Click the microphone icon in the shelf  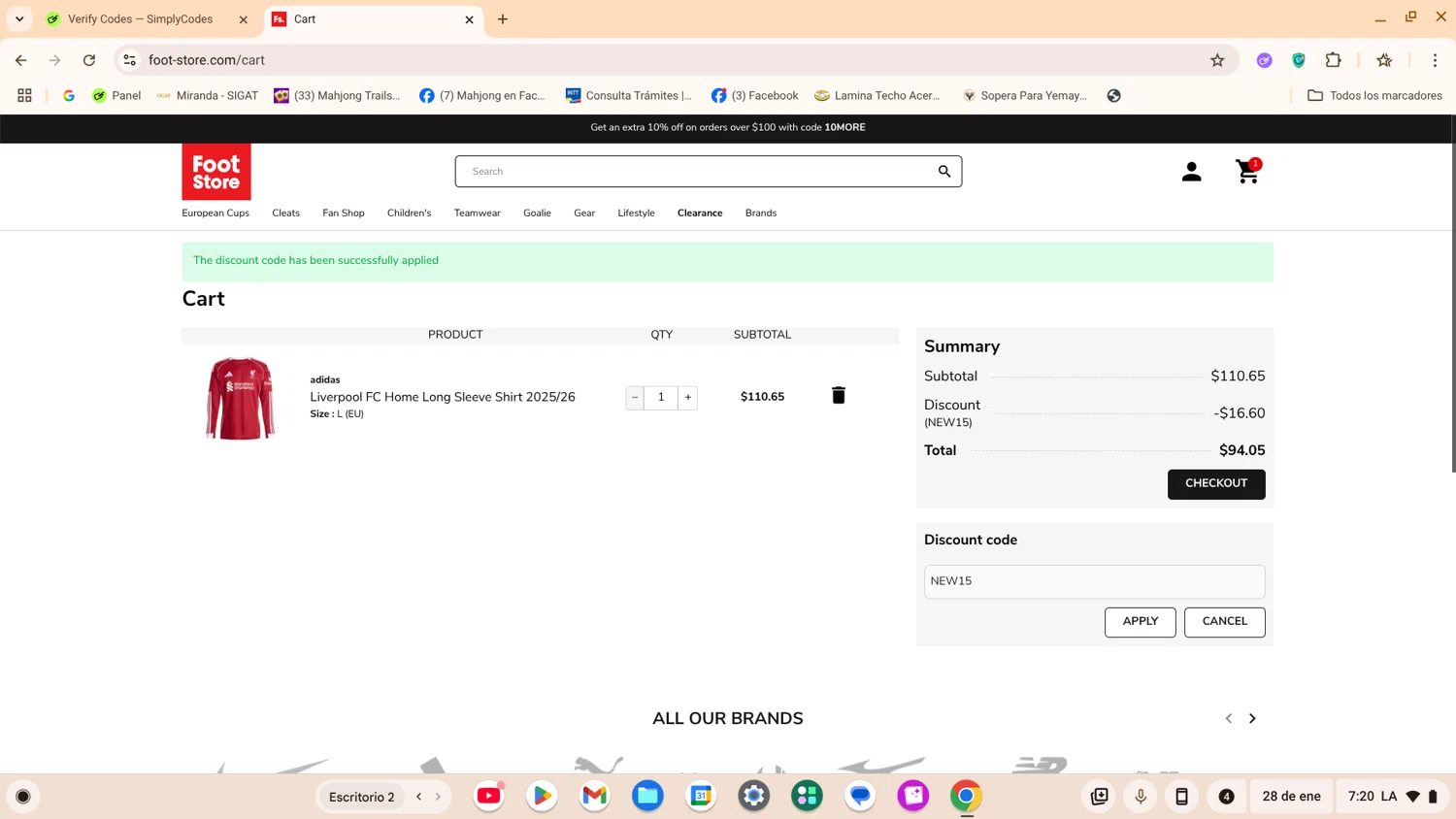click(x=1141, y=797)
